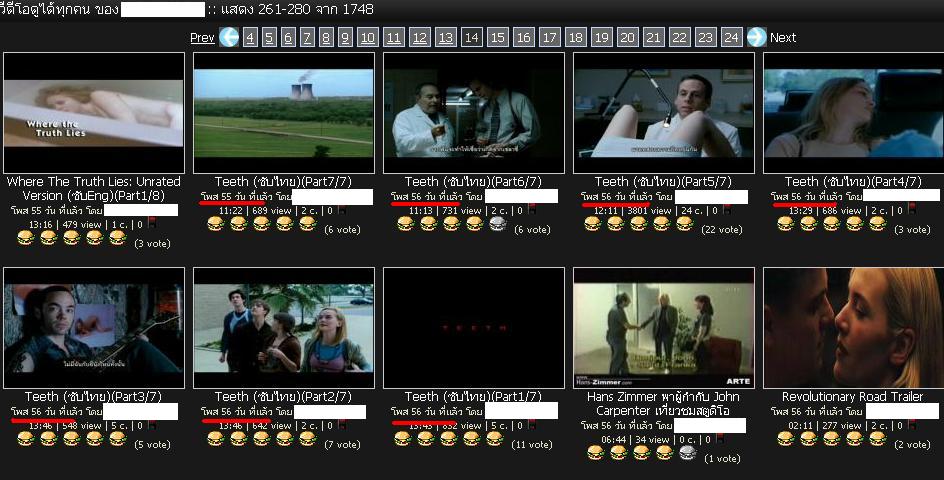Click the 277 view count text
This screenshot has width=944, height=480.
[x=843, y=425]
